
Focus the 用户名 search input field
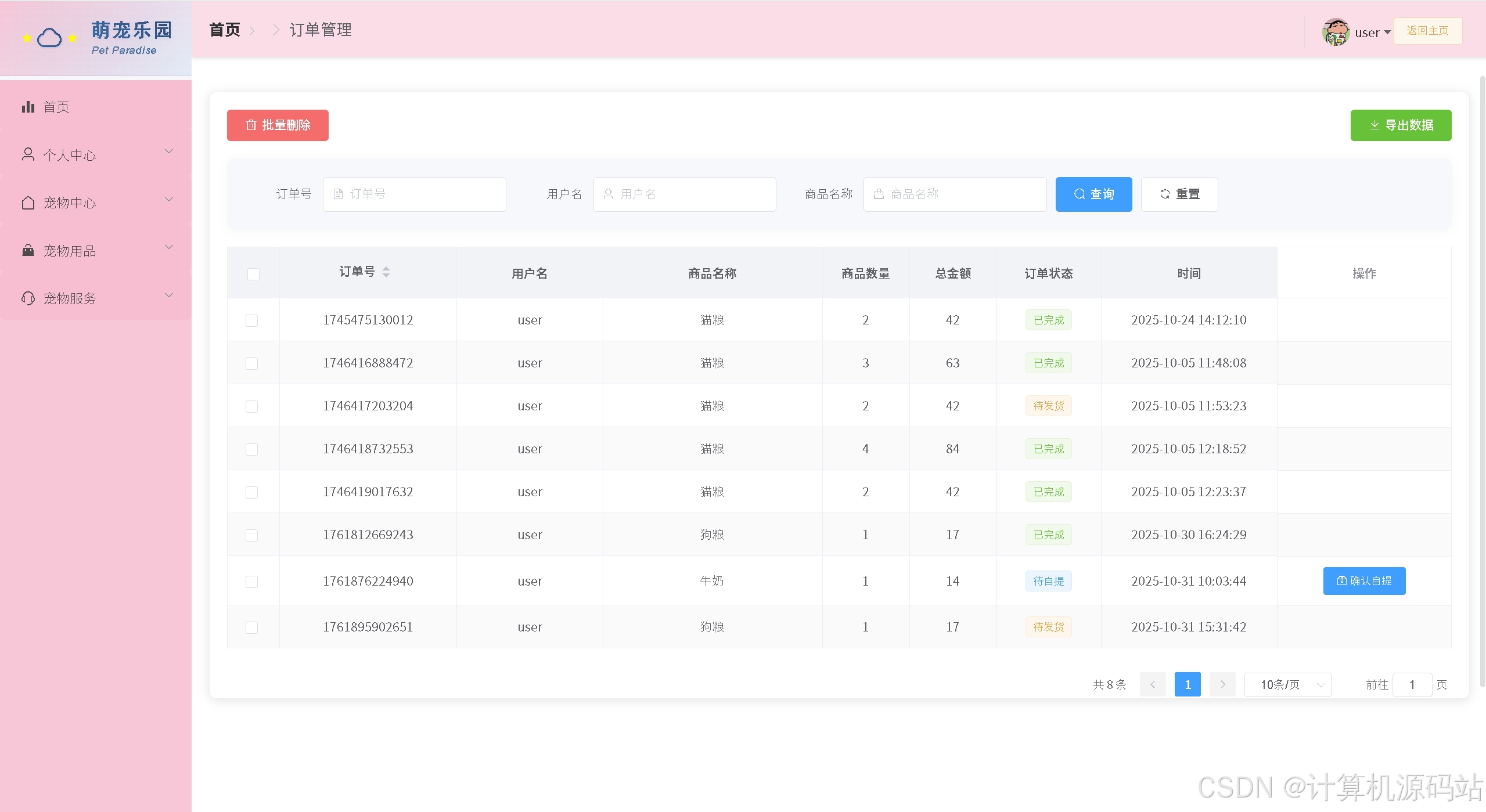(x=685, y=194)
